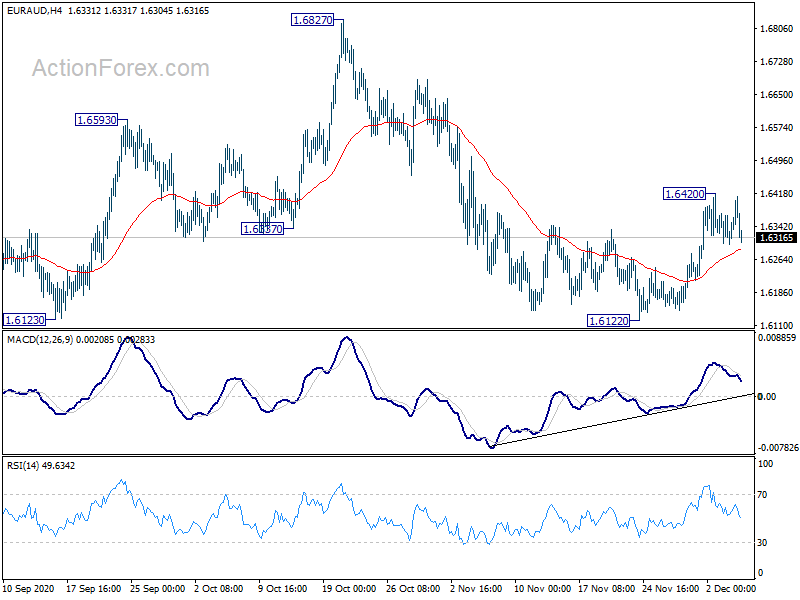
Task: Click the 1.61230 low price label
Action: (x=24, y=320)
